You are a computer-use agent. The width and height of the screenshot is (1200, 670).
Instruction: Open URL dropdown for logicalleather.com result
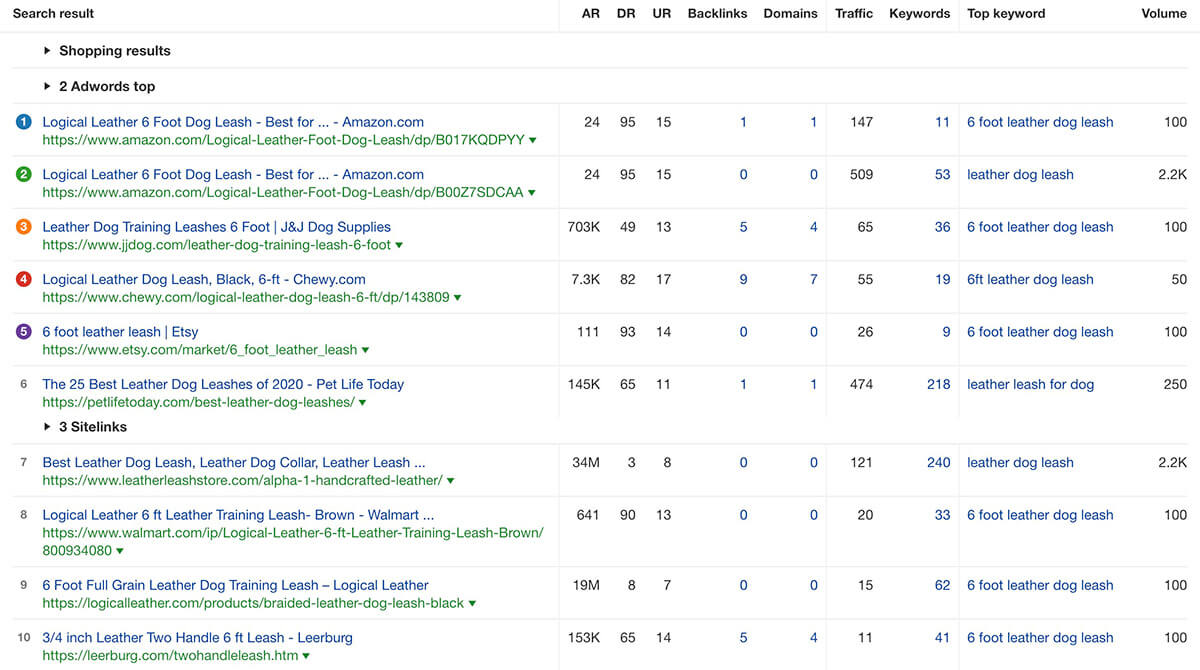(473, 604)
